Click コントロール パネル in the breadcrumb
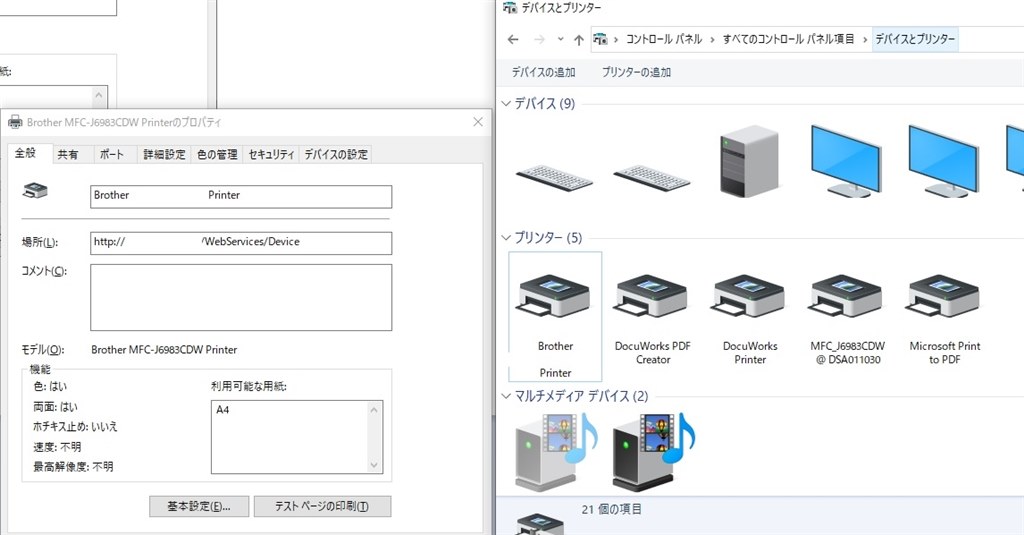 click(x=664, y=39)
